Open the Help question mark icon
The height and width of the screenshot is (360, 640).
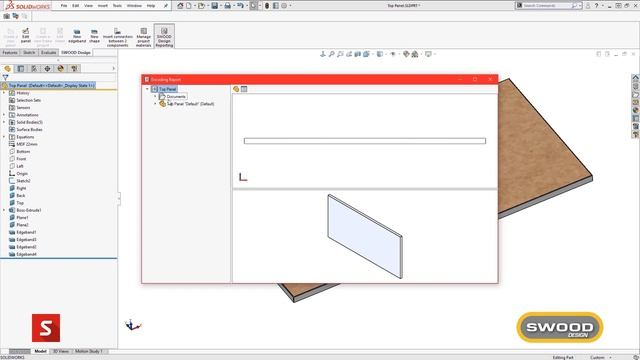point(596,6)
